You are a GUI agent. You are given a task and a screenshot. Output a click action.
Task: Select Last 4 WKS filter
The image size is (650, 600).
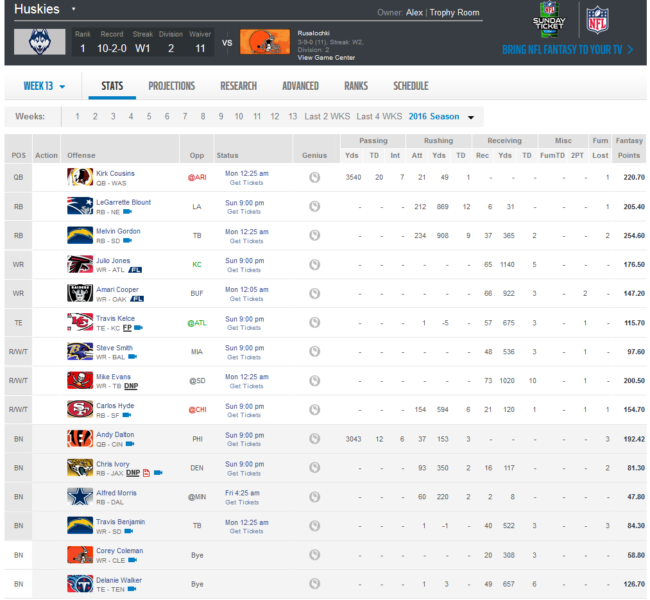[x=379, y=117]
